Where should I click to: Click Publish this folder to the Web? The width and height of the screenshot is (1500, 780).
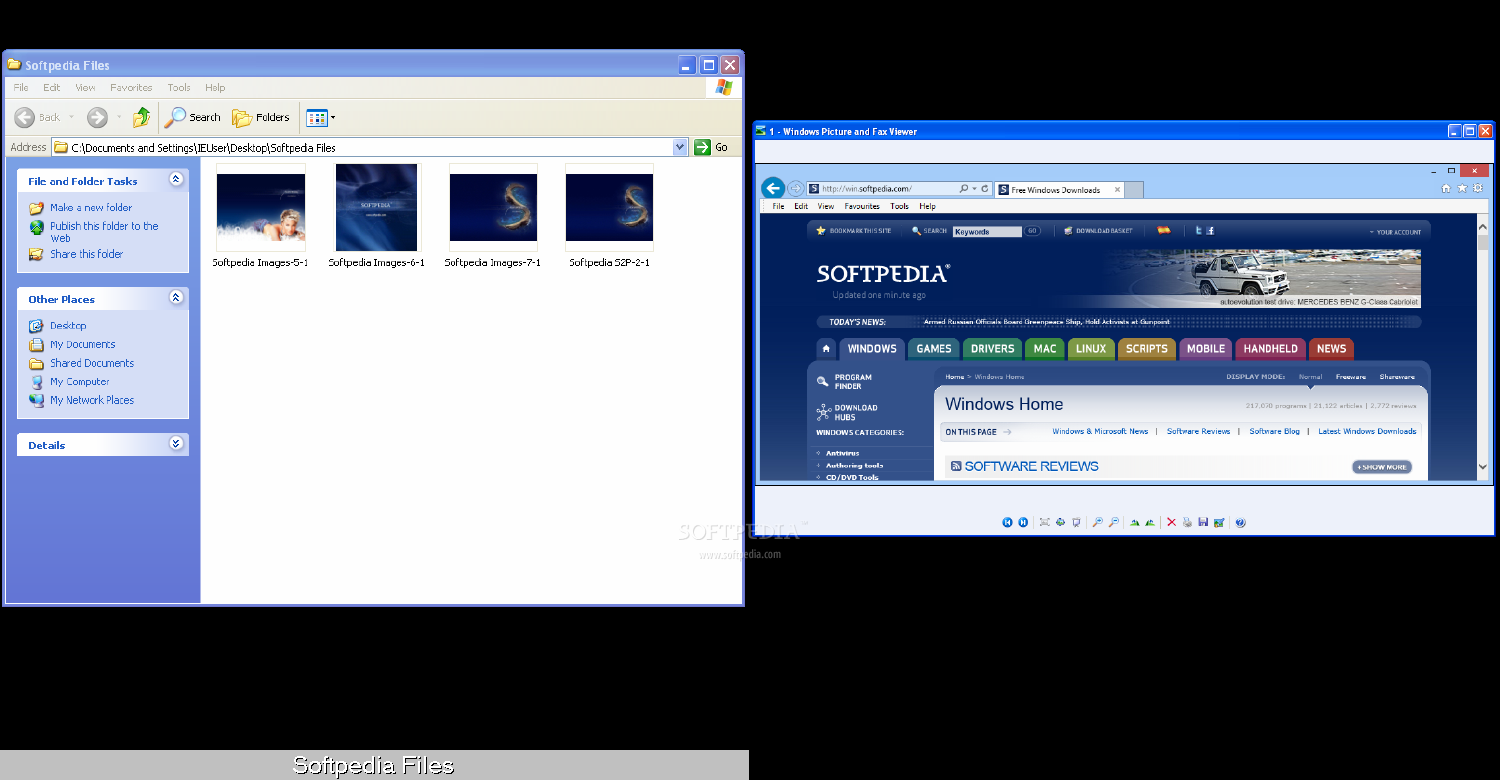pos(104,232)
